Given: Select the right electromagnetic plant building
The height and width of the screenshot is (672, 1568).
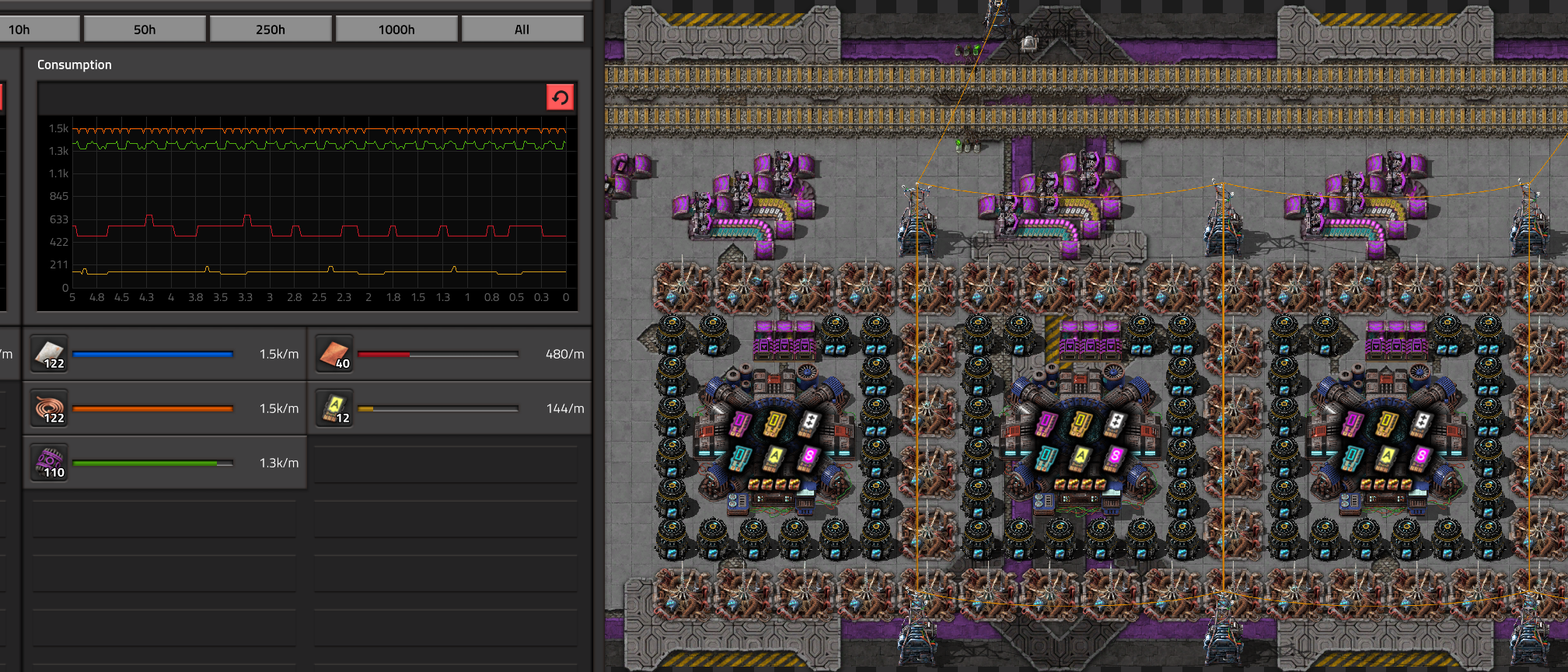Looking at the screenshot, I should pyautogui.click(x=1385, y=439).
